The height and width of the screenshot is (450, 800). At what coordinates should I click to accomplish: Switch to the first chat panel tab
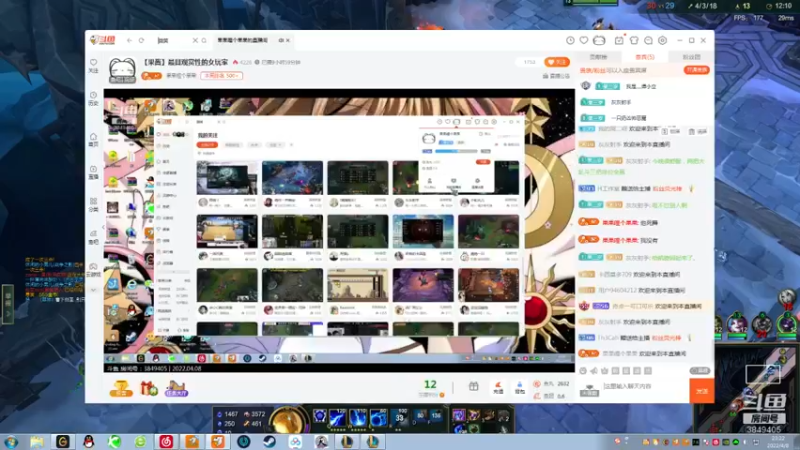[x=598, y=57]
